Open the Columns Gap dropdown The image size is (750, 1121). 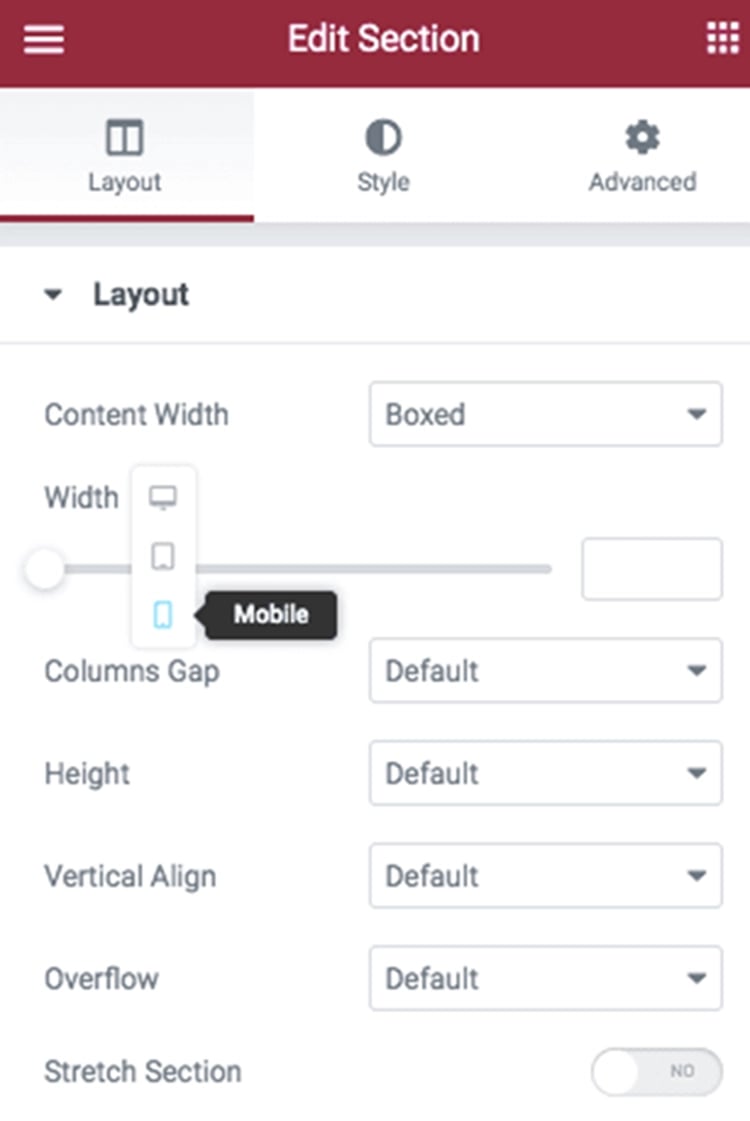pyautogui.click(x=546, y=671)
